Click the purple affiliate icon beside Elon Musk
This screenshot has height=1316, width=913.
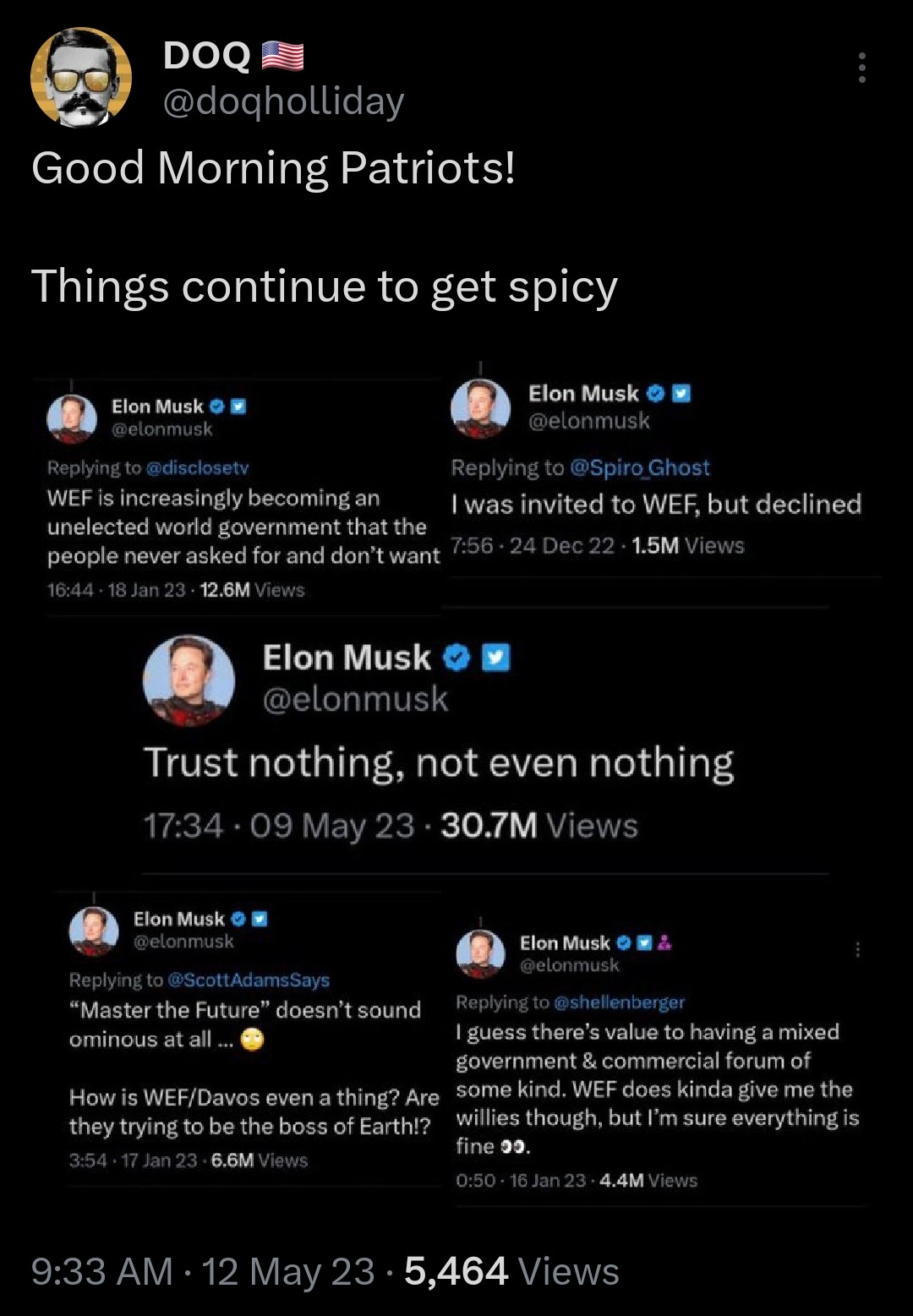pyautogui.click(x=664, y=942)
